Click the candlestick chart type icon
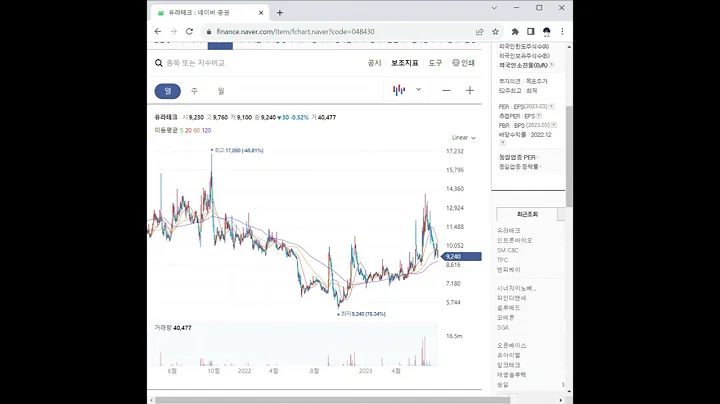The height and width of the screenshot is (404, 720). tap(399, 90)
